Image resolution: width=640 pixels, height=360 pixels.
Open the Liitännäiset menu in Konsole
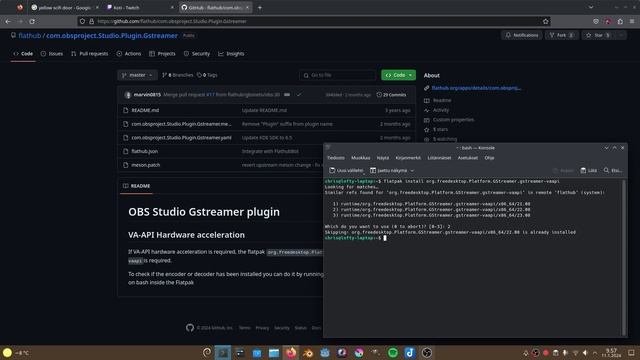coord(439,158)
